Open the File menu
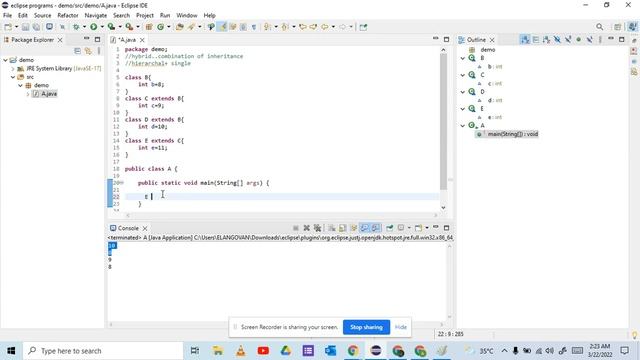This screenshot has width=640, height=360. tap(7, 15)
